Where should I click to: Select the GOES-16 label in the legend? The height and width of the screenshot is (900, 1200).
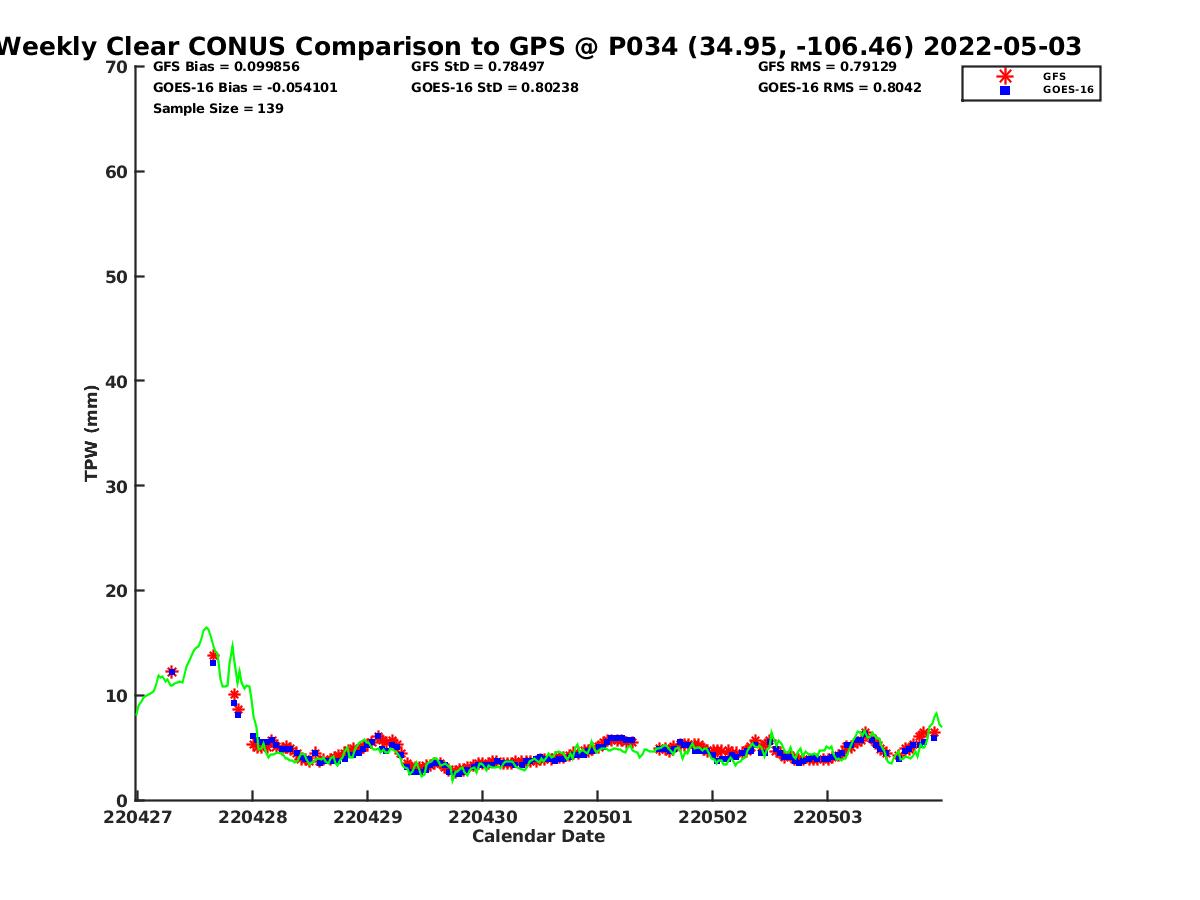[1068, 90]
